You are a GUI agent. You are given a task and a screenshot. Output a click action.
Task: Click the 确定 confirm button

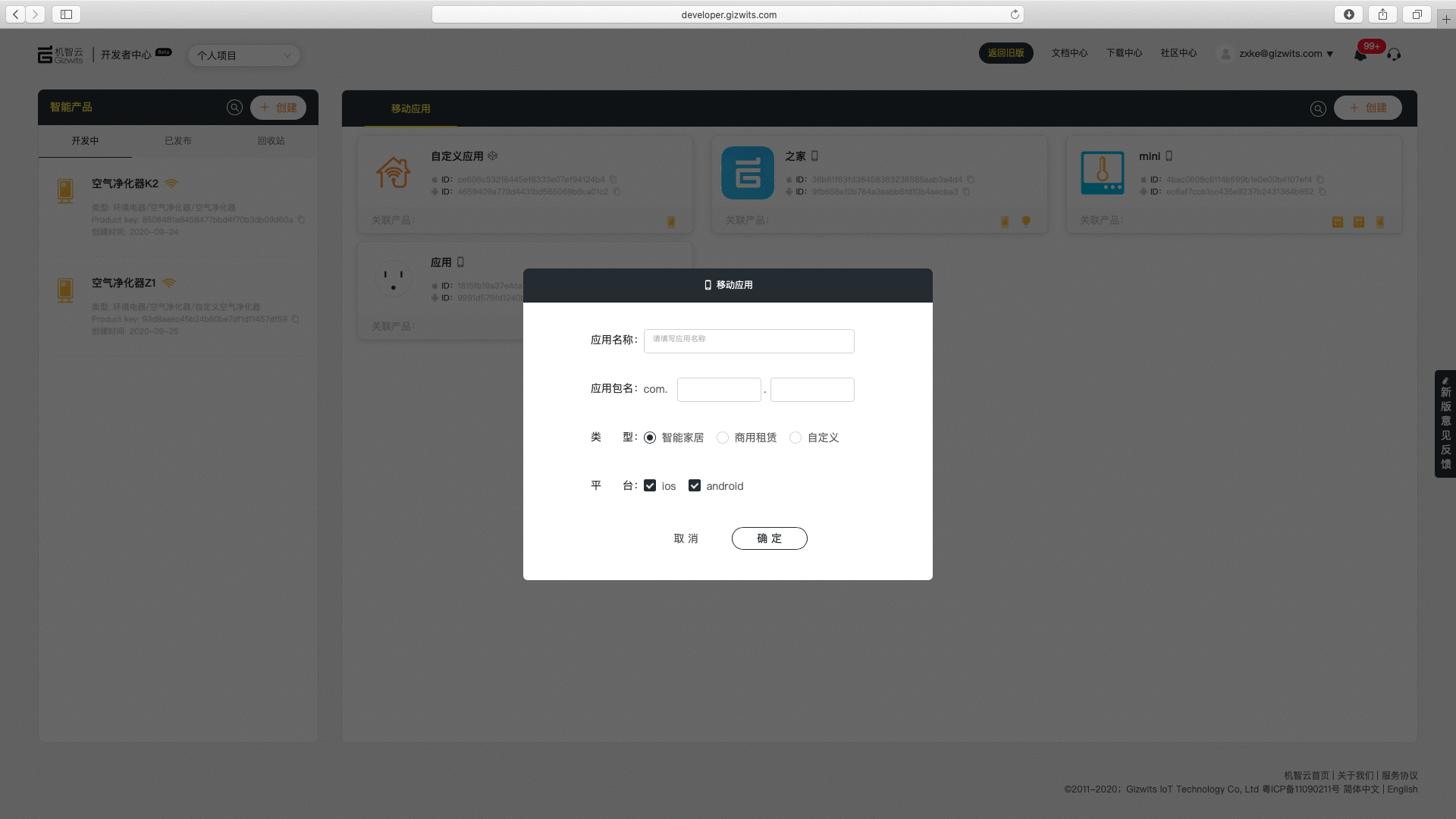769,538
